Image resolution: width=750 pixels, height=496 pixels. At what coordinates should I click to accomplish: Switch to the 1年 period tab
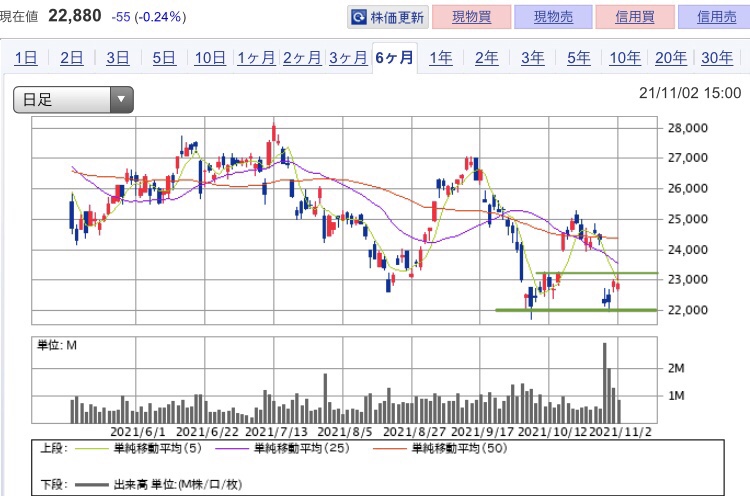(441, 58)
